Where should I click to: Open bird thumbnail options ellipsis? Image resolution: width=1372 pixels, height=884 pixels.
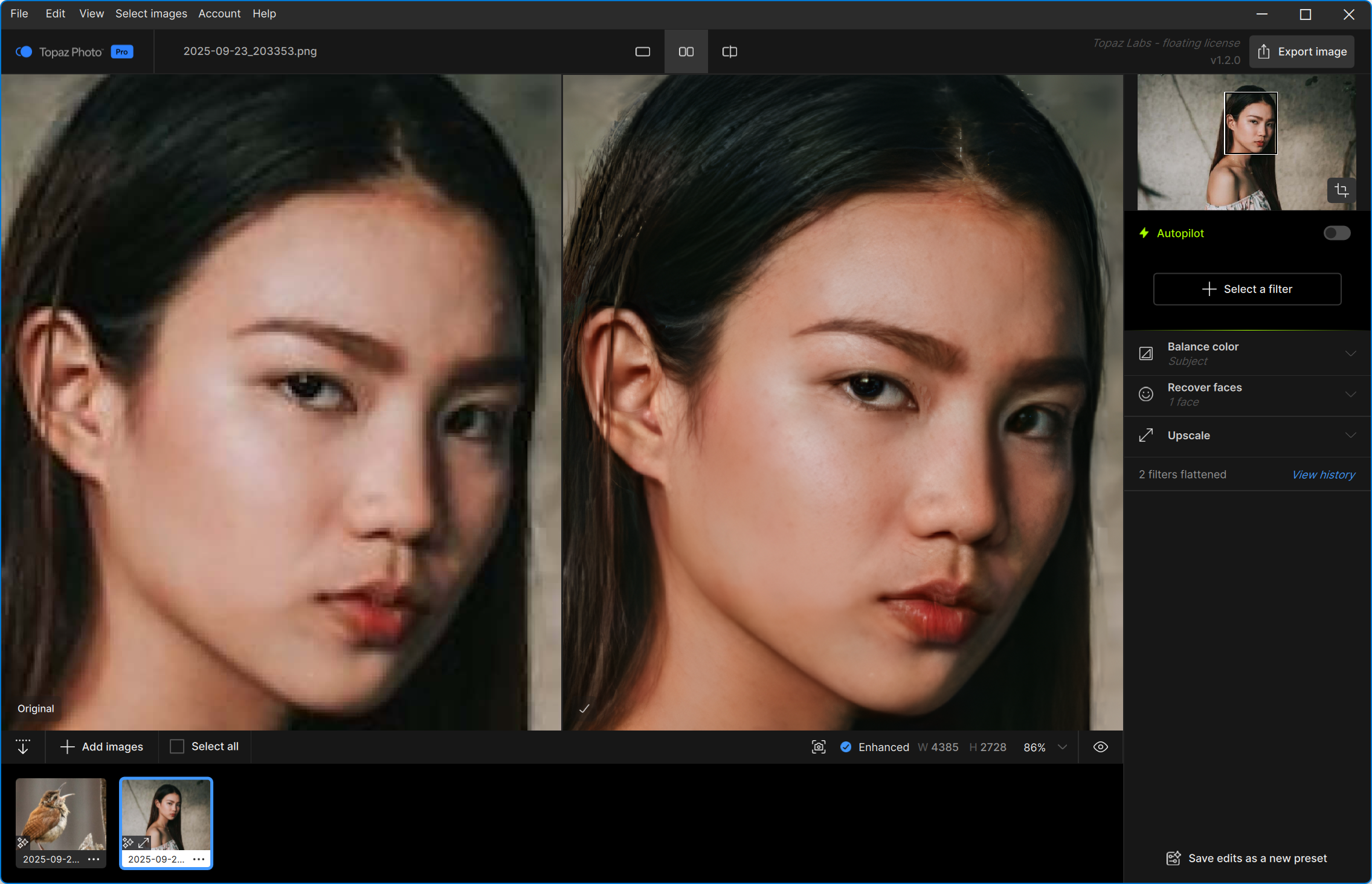[x=94, y=859]
